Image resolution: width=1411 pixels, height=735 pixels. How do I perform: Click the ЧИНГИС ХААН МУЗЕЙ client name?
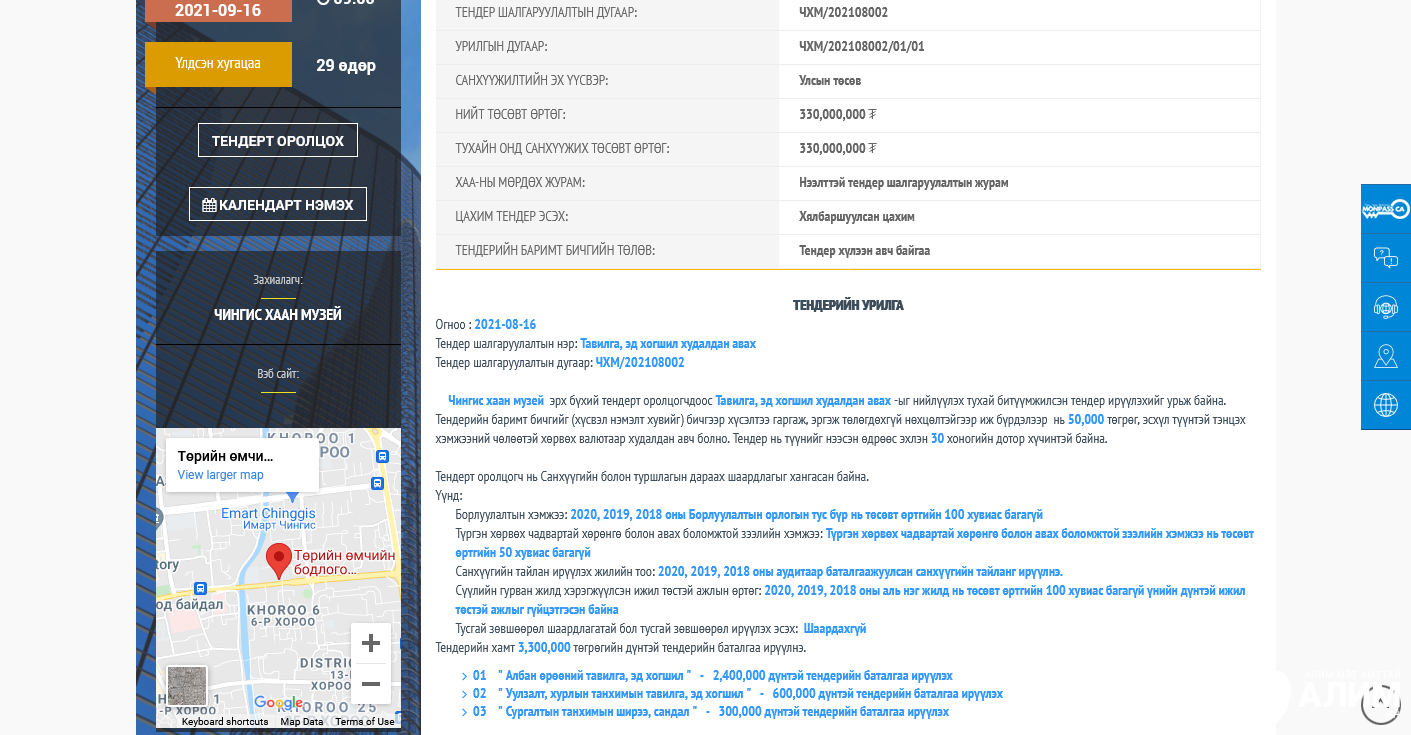(x=278, y=314)
